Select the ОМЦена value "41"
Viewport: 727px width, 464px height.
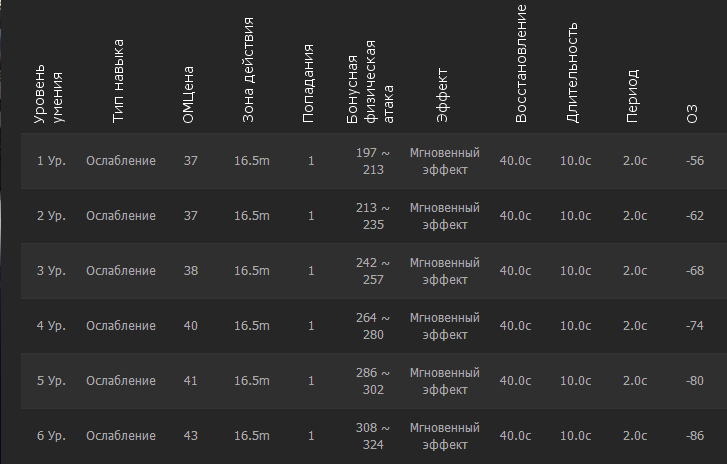click(191, 381)
